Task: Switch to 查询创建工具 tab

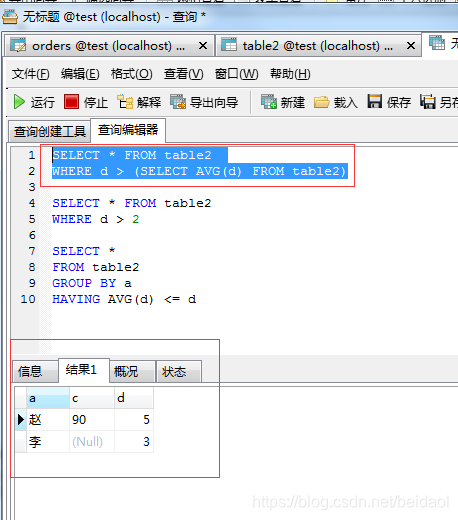Action: click(49, 131)
